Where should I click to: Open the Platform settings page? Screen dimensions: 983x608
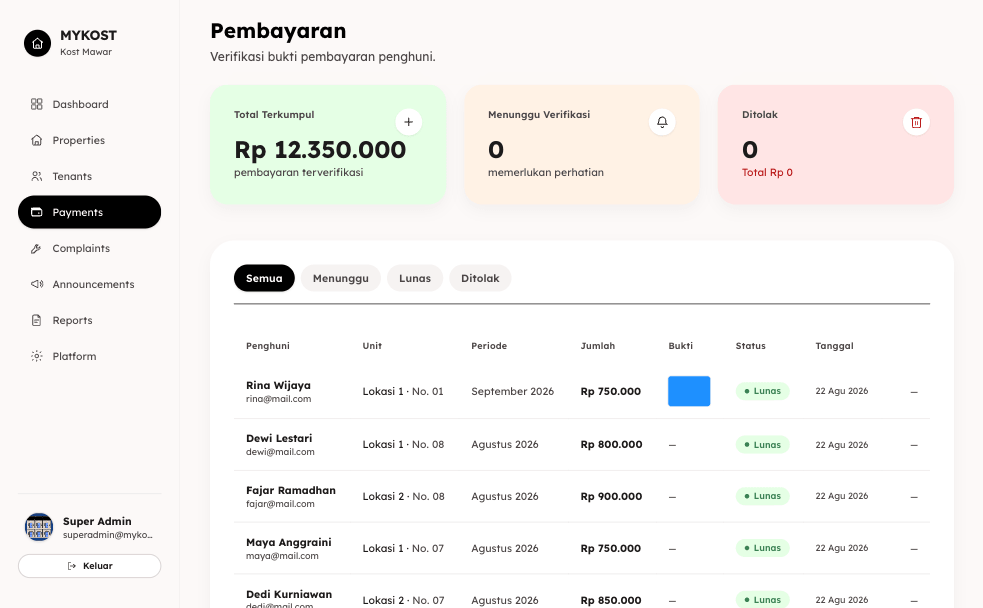[90, 356]
